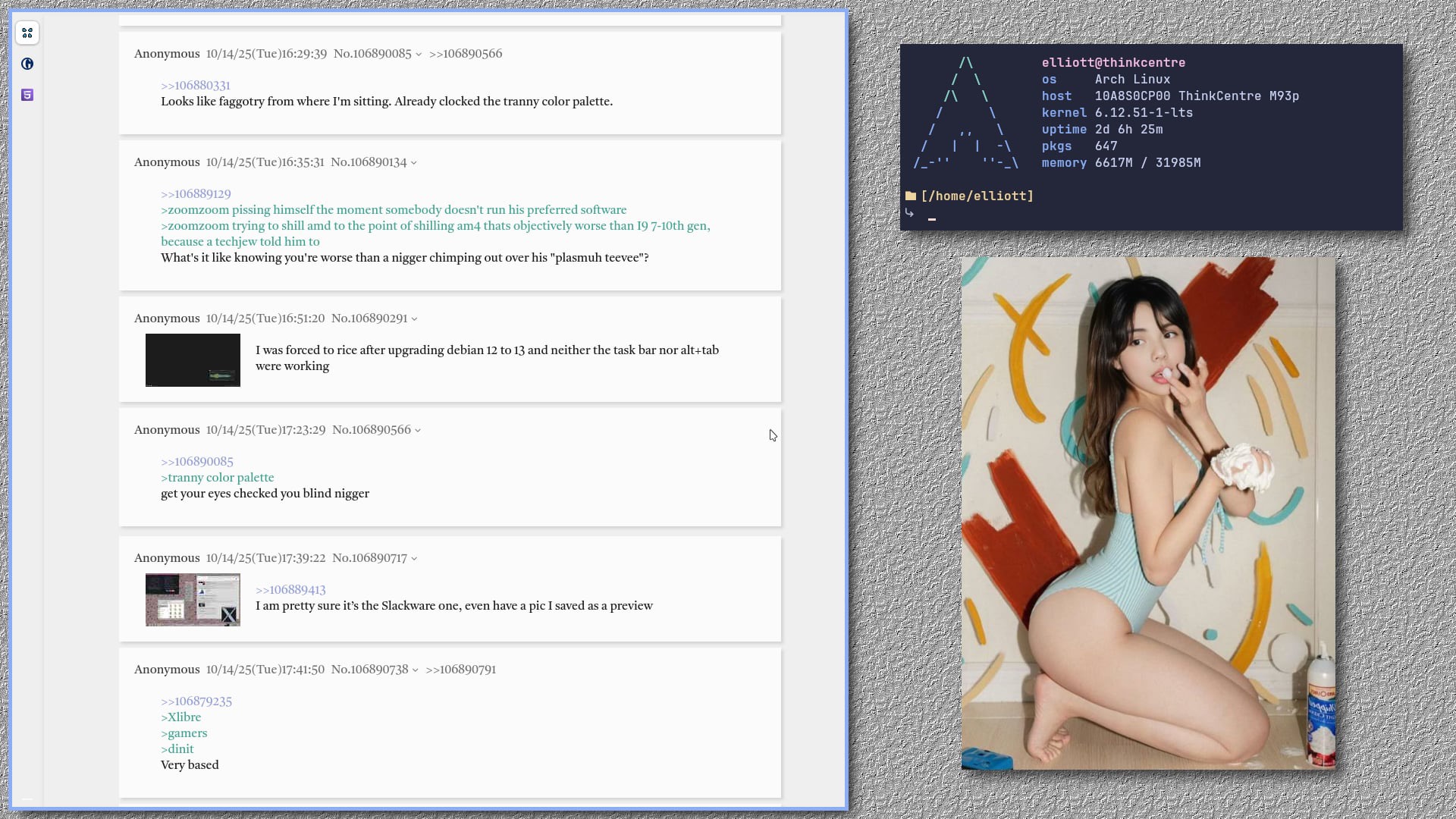The width and height of the screenshot is (1456, 819).
Task: Open the >>106889129 quote link
Action: point(196,194)
